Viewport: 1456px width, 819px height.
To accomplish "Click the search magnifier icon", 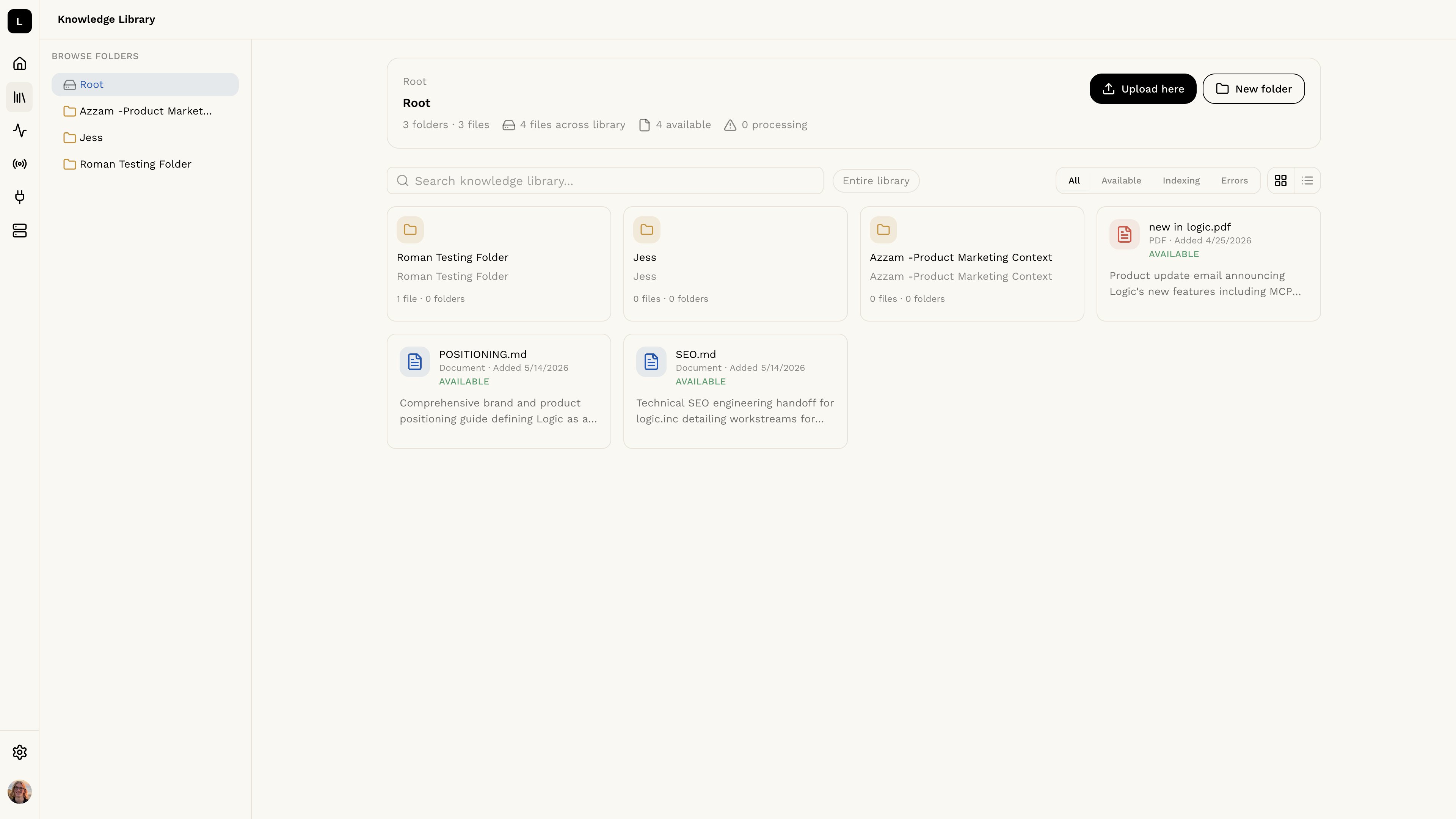I will (403, 180).
